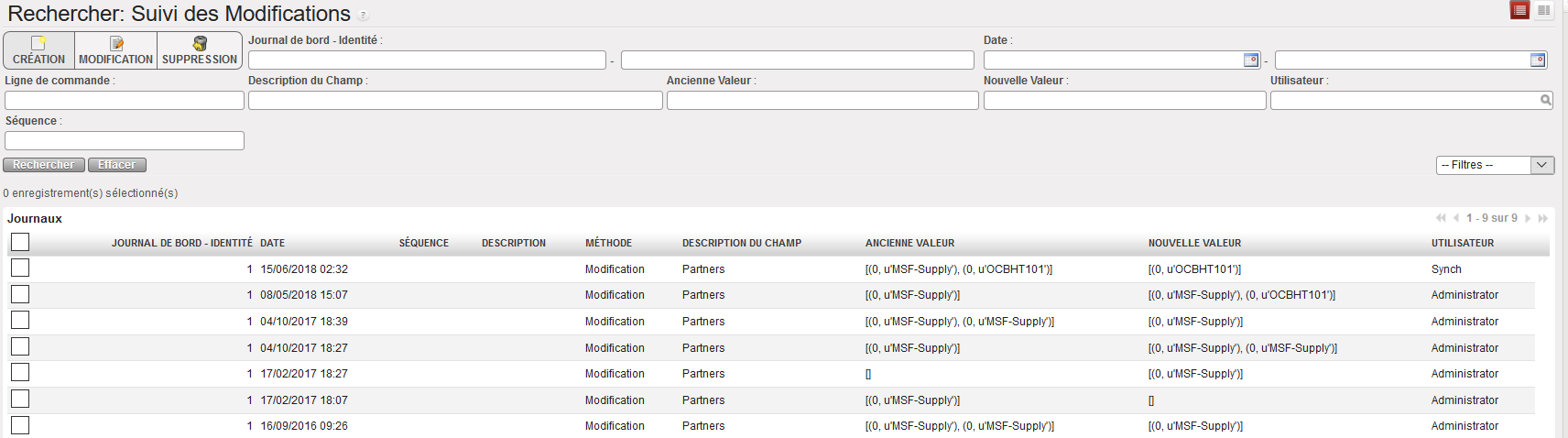Click the help icon beside the page title

click(364, 16)
